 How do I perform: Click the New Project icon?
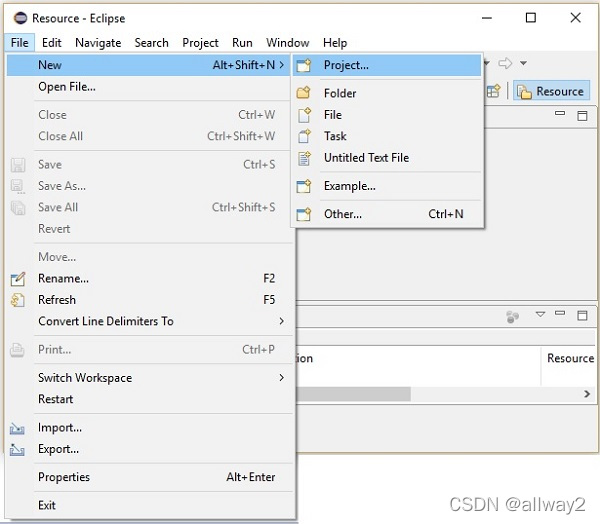point(304,65)
